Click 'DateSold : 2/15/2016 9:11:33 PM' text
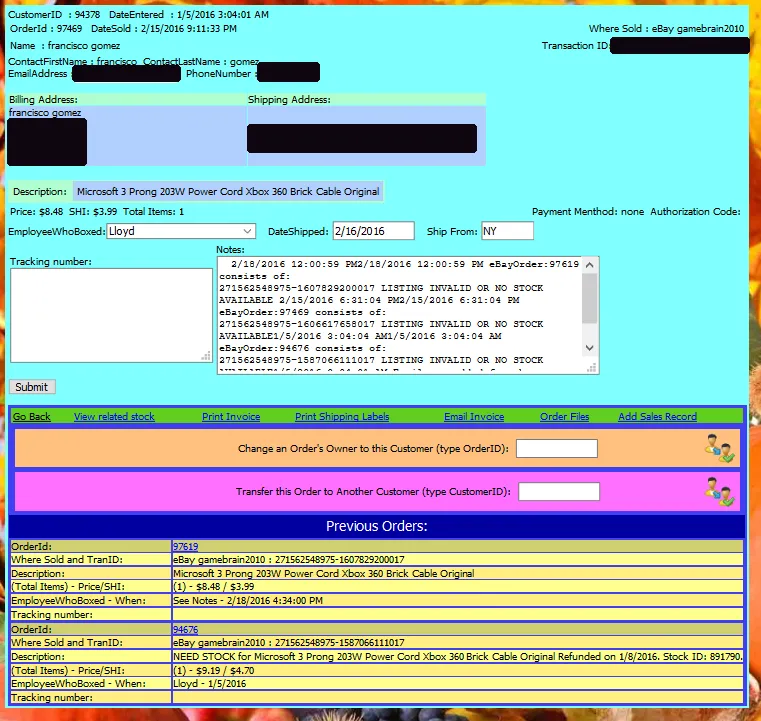761x721 pixels. click(x=164, y=29)
